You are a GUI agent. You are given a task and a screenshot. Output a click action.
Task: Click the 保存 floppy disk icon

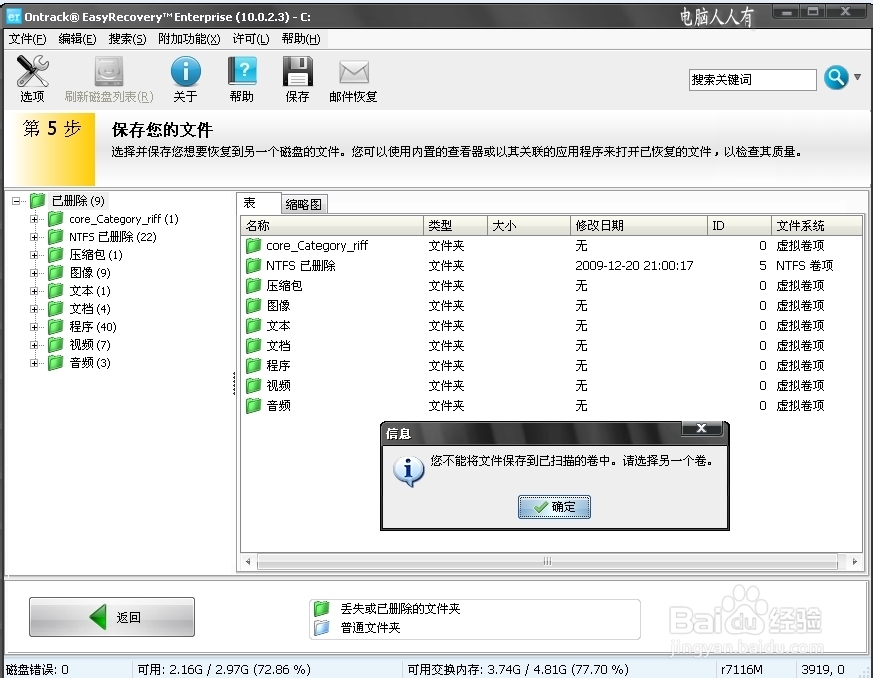pos(297,71)
